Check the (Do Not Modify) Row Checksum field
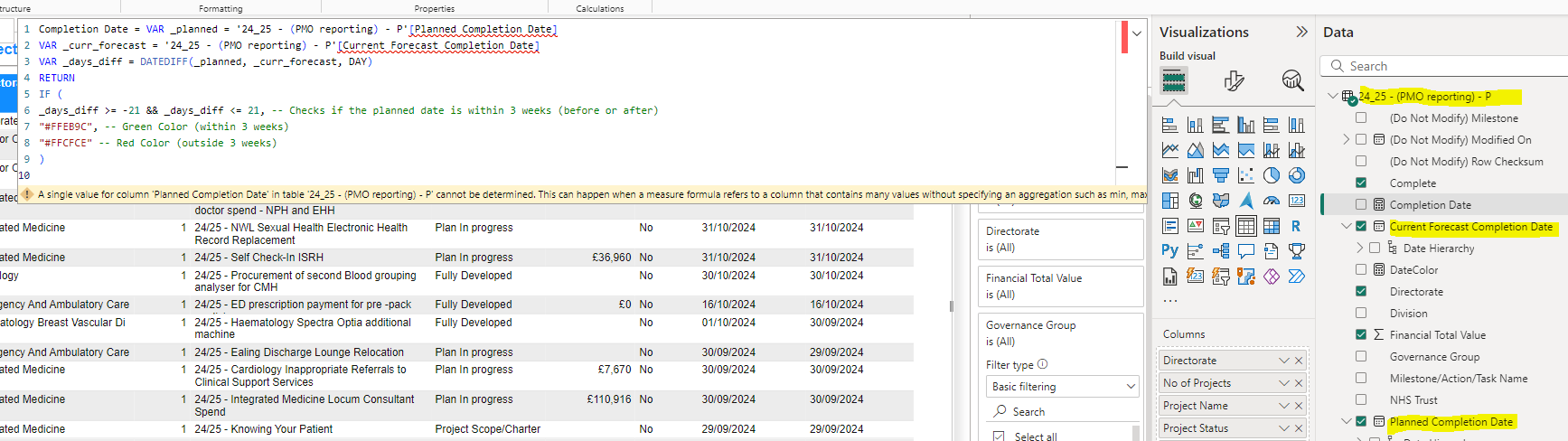The image size is (1568, 441). pyautogui.click(x=1361, y=161)
